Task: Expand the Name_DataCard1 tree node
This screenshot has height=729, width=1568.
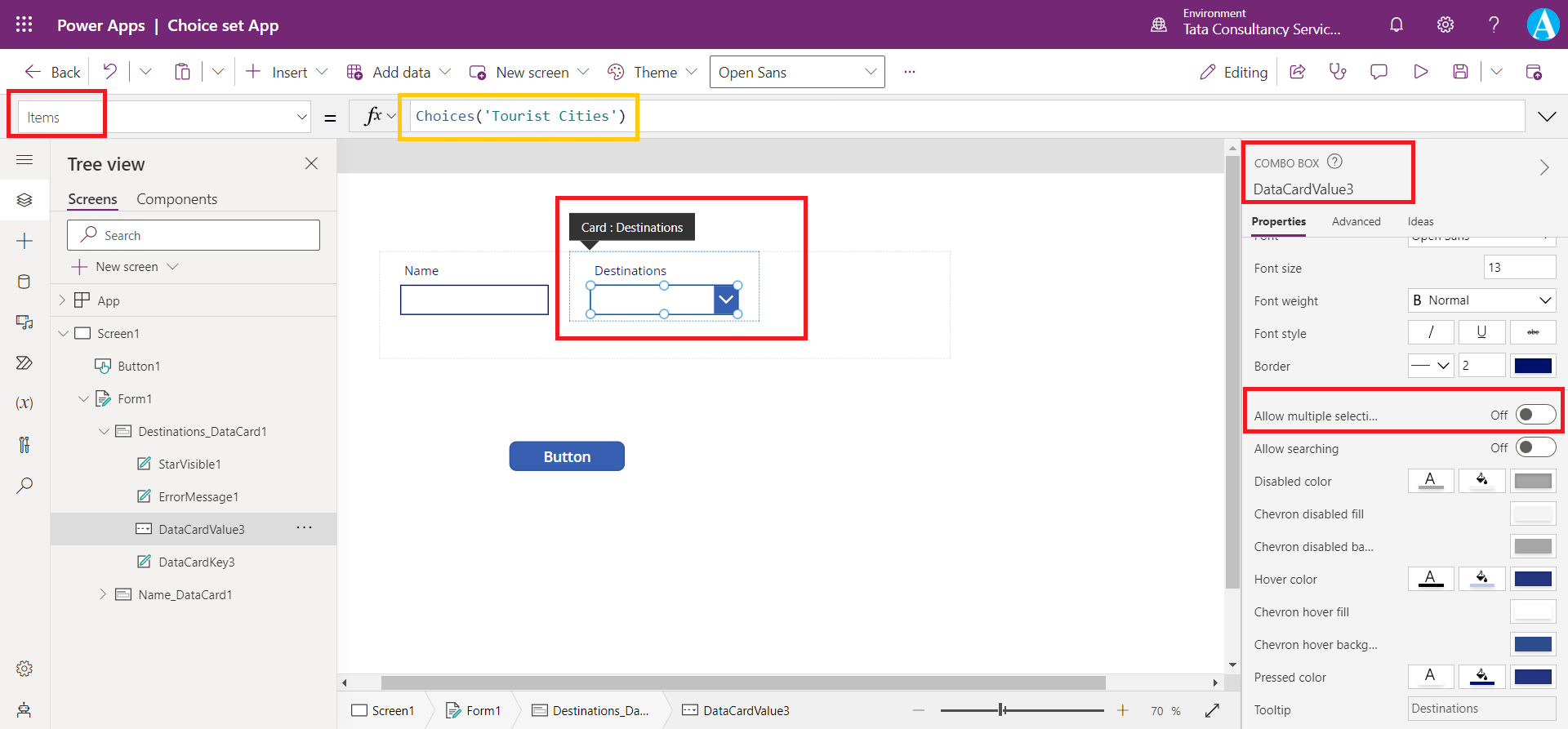Action: [103, 594]
